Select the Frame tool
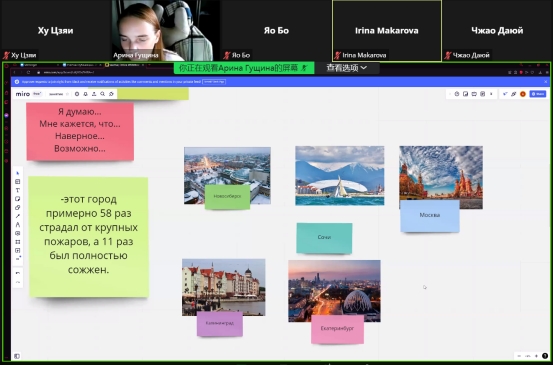 (x=18, y=242)
